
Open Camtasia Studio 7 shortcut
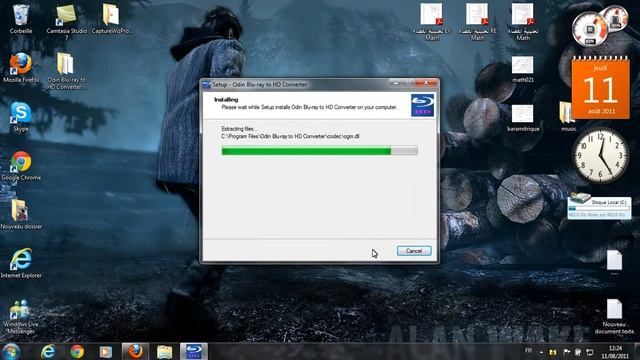click(67, 22)
